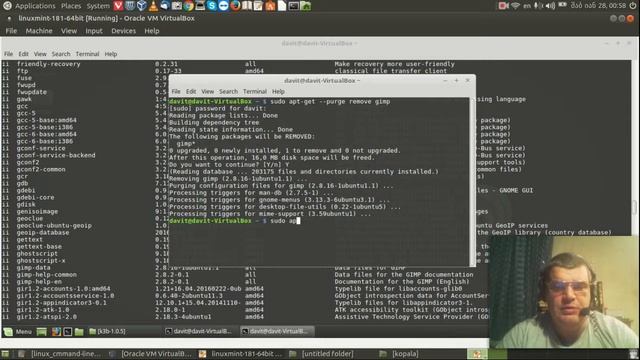Click the background terminal title davit@davit-VirtualBox
Viewport: 640px width, 360px height.
[x=319, y=43]
